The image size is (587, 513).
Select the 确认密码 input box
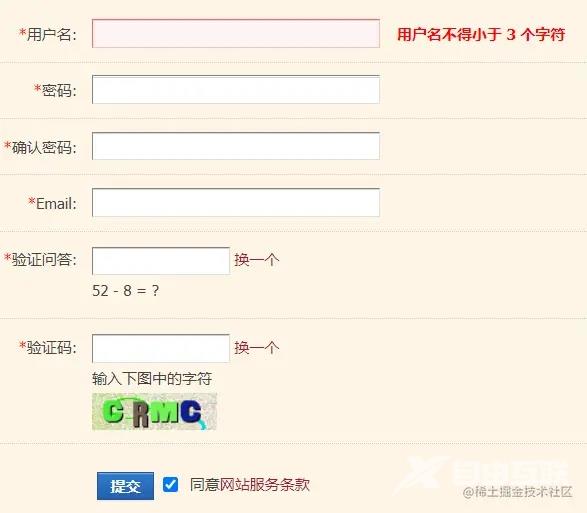pos(236,146)
